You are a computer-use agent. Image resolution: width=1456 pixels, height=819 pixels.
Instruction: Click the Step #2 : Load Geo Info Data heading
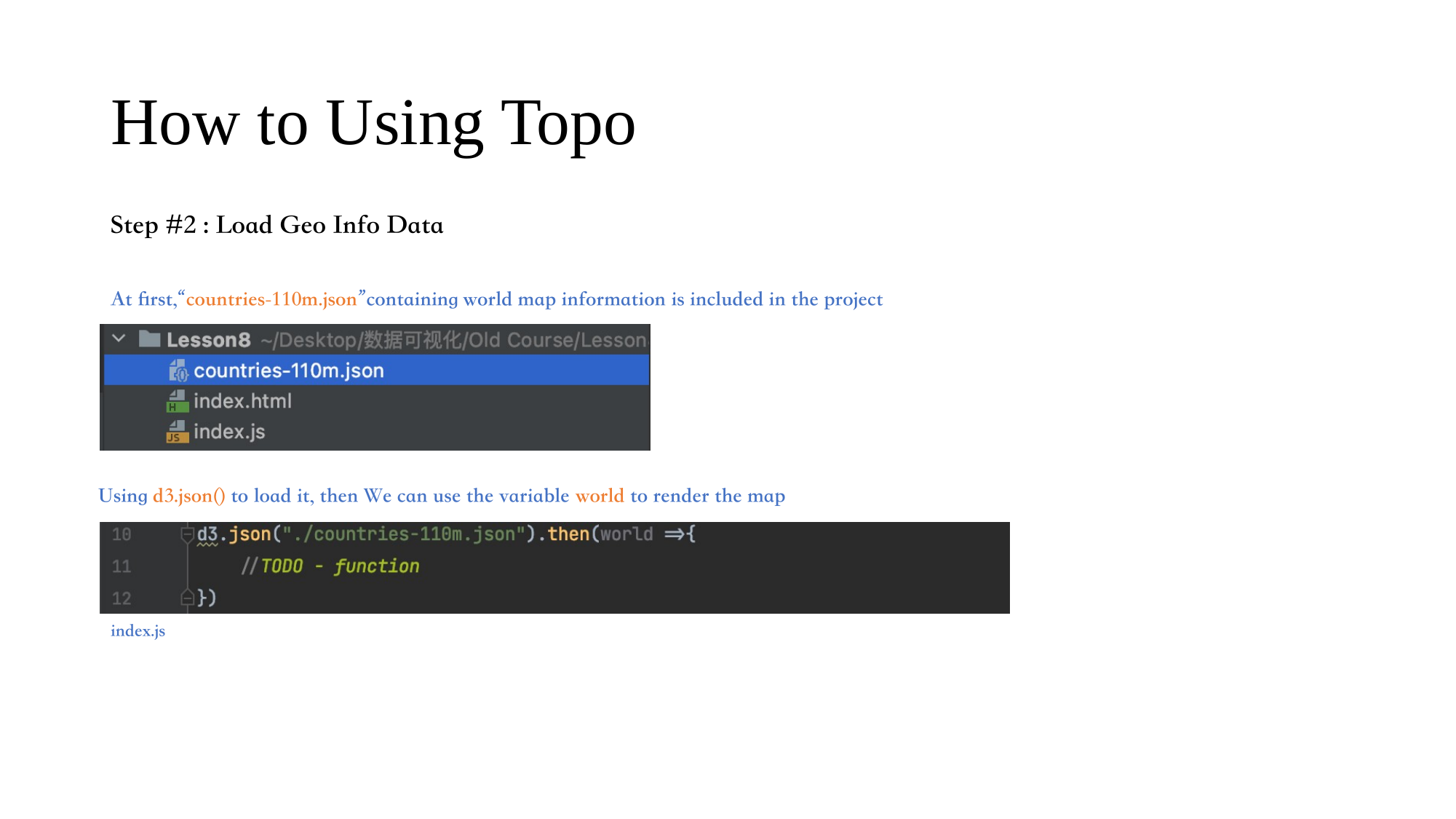click(x=277, y=225)
